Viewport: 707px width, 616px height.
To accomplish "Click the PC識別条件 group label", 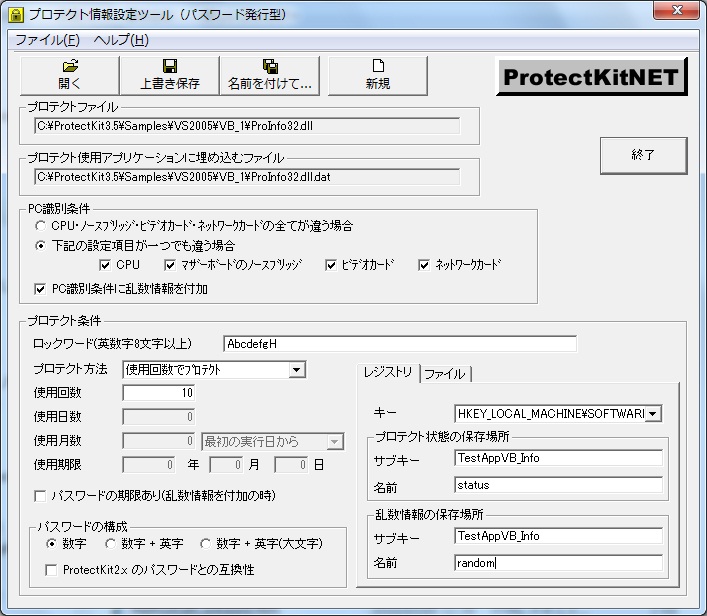I will click(59, 209).
